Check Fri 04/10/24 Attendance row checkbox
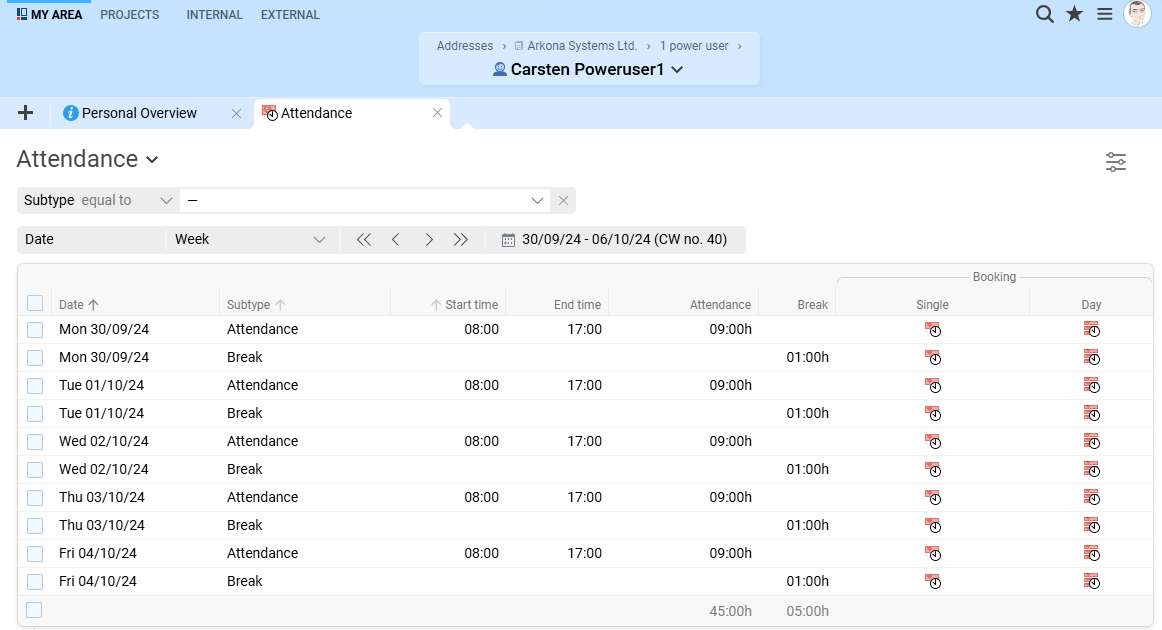This screenshot has width=1162, height=630. click(35, 554)
